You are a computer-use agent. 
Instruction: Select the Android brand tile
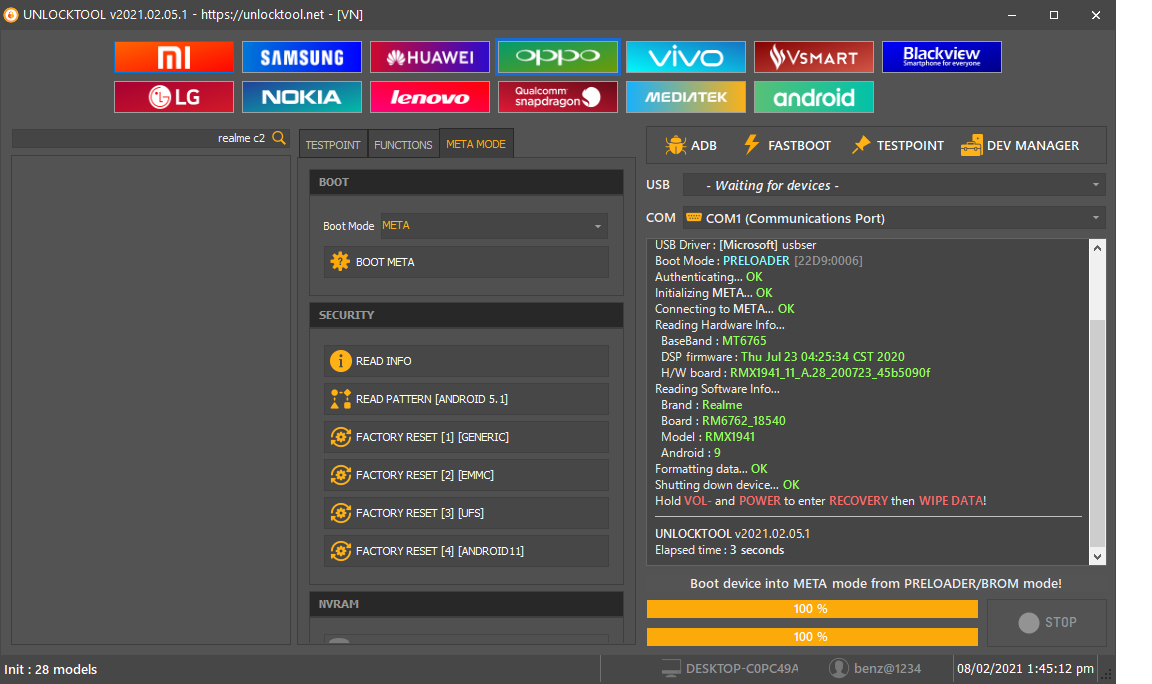pyautogui.click(x=813, y=97)
